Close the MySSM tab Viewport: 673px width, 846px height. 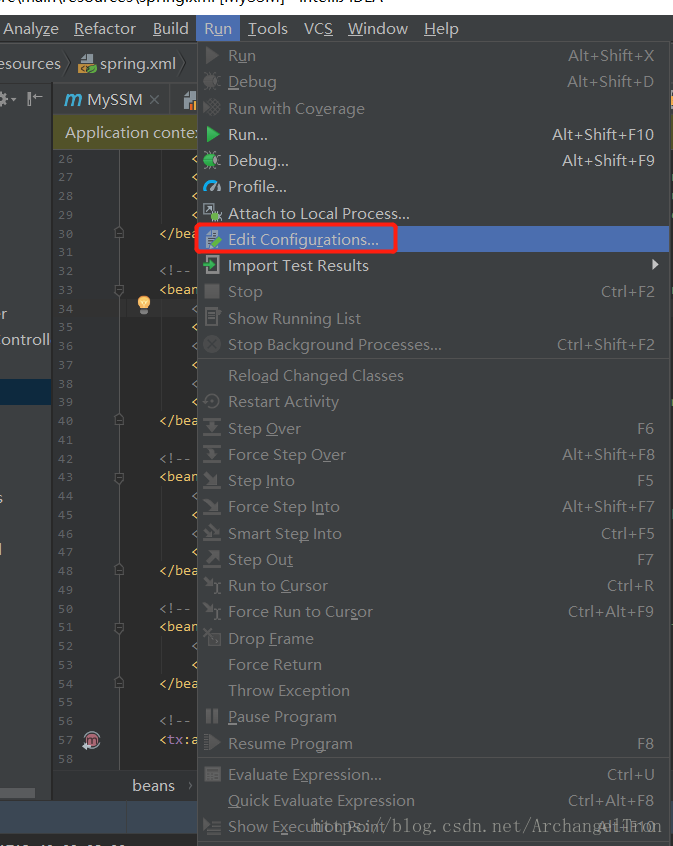[x=154, y=100]
